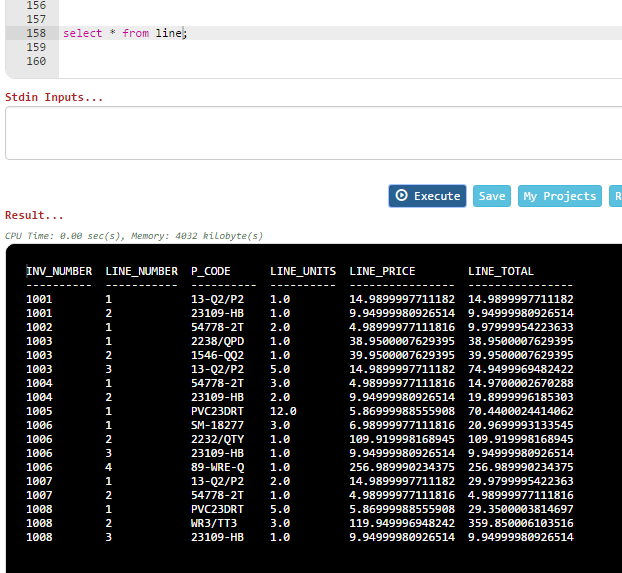Click the 'Stdin Inputs...' label

(54, 97)
